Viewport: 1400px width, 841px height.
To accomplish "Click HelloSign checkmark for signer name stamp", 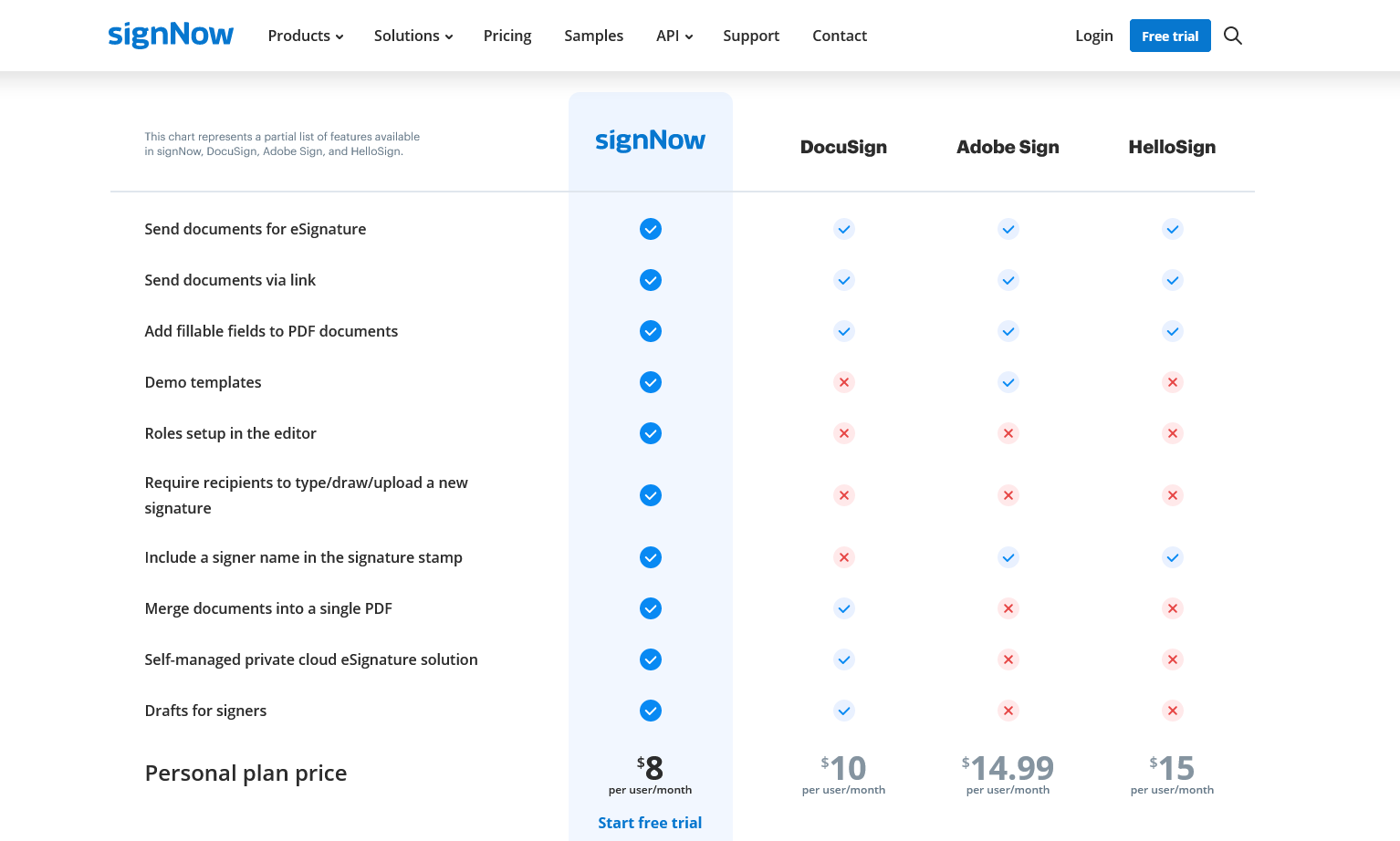I will (1173, 557).
